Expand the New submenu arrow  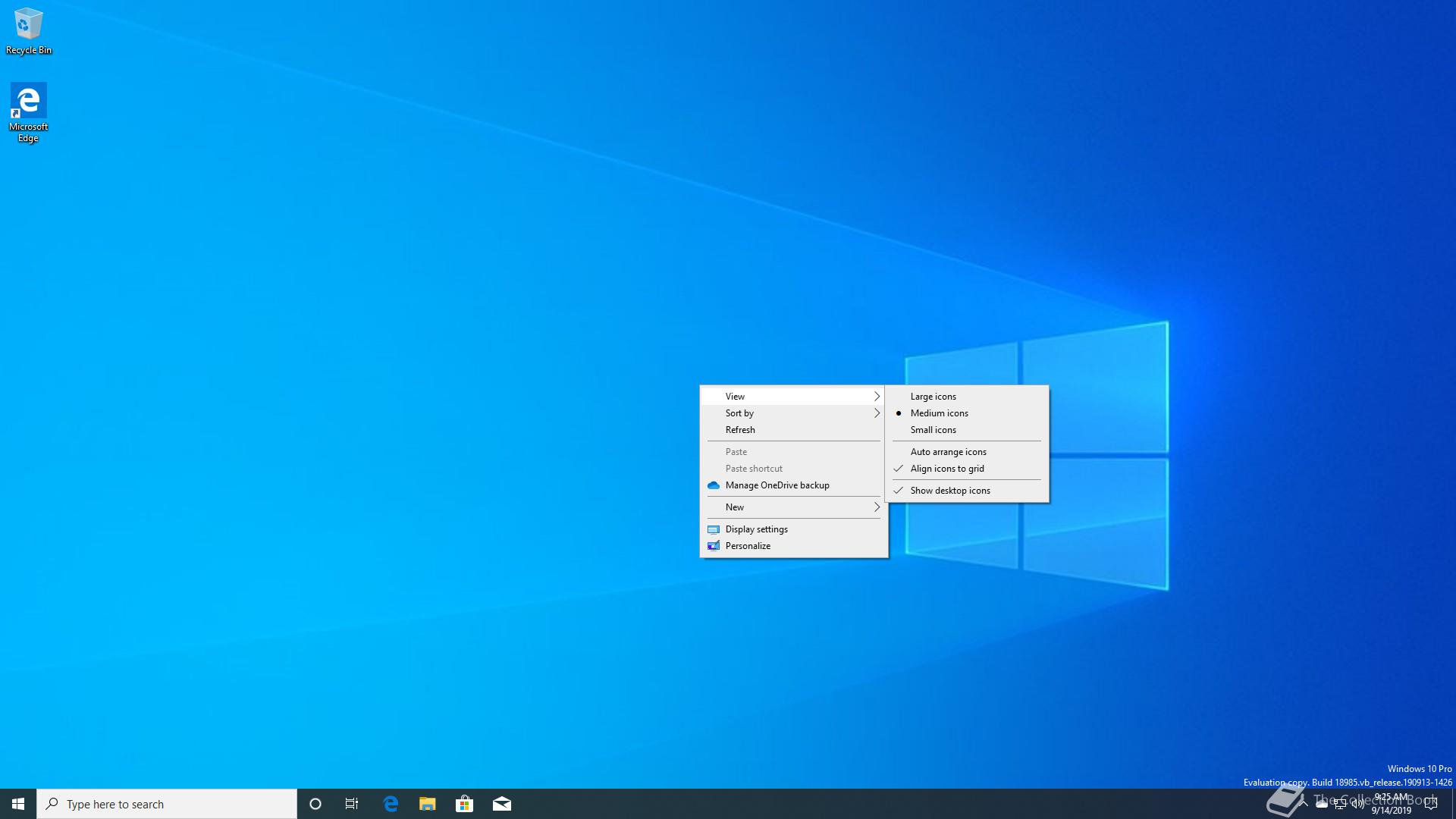877,507
